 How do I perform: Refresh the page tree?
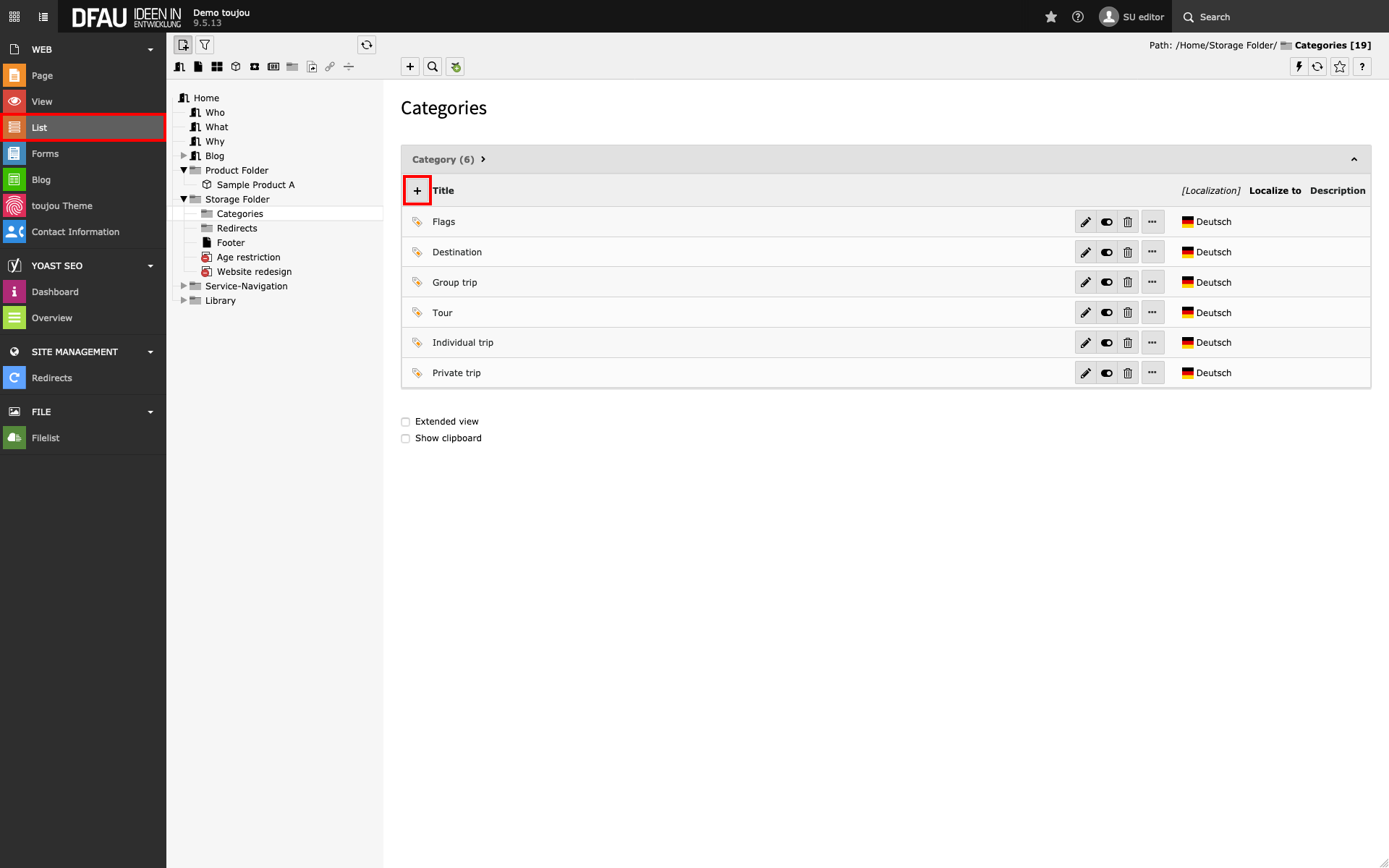[367, 45]
